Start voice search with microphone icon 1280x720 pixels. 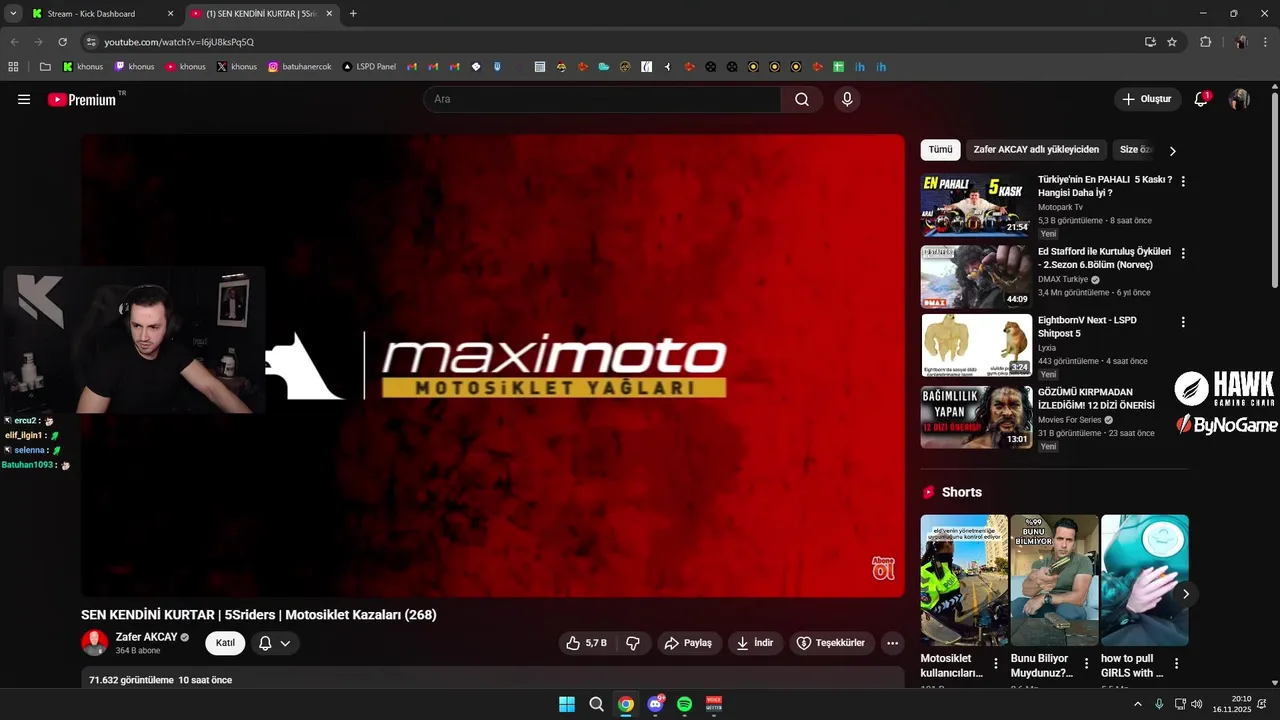pos(847,99)
